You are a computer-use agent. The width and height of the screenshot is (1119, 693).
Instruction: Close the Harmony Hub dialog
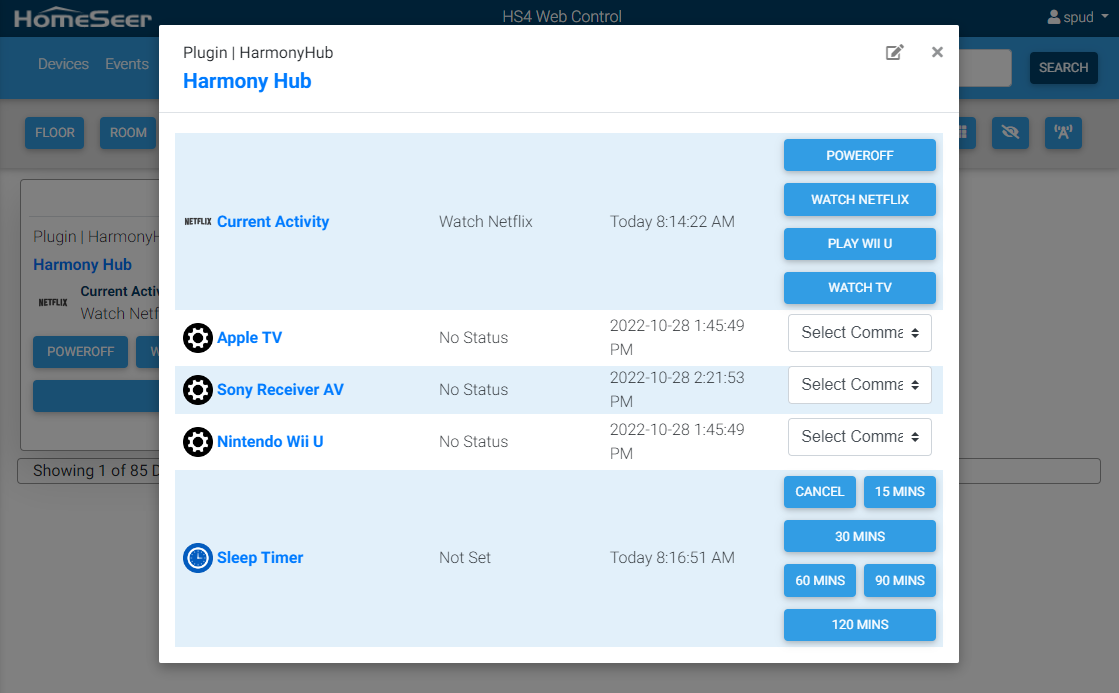(x=937, y=52)
